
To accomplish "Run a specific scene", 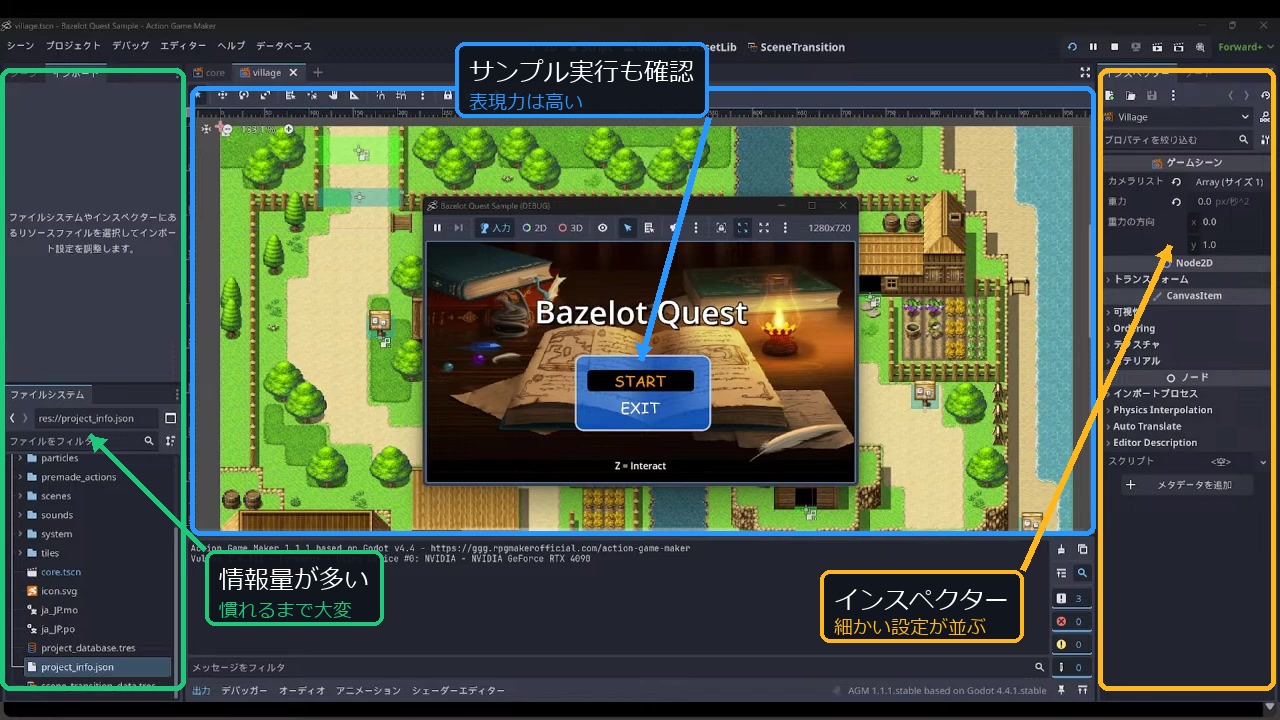I will click(1178, 47).
